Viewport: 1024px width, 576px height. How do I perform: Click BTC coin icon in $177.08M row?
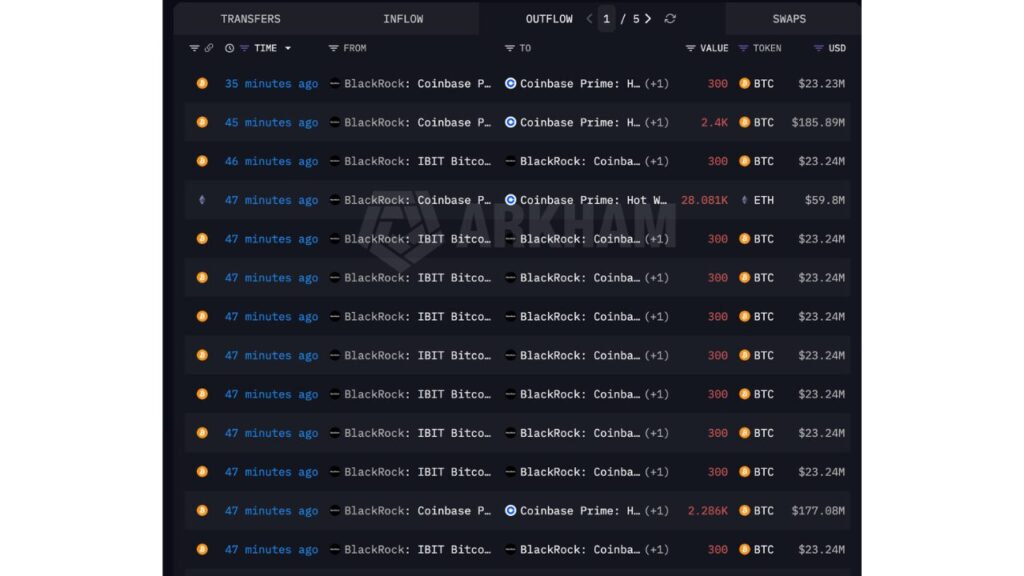click(744, 511)
